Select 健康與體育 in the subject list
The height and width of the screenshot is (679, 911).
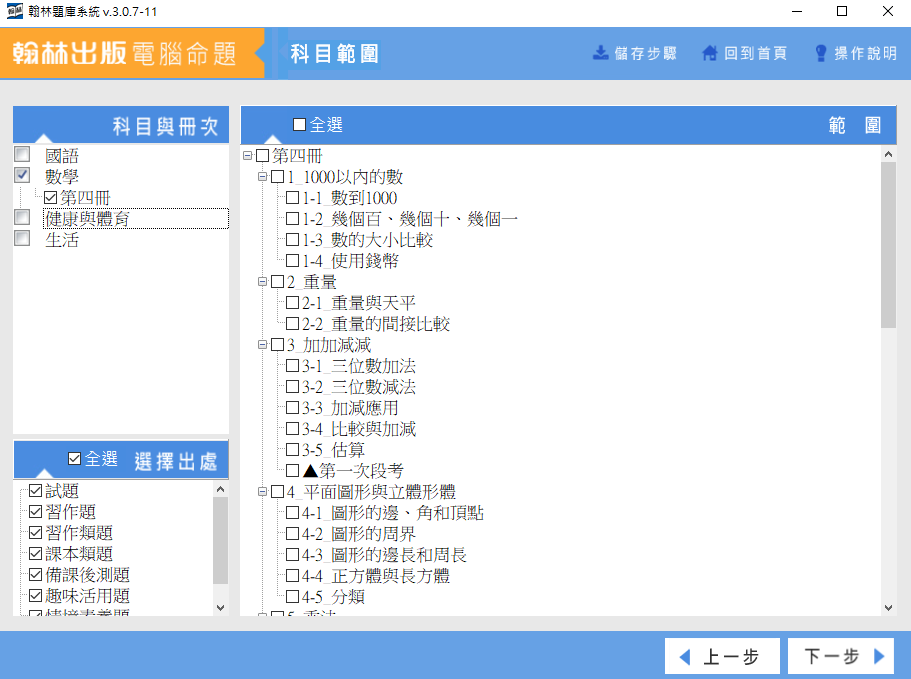click(x=87, y=218)
